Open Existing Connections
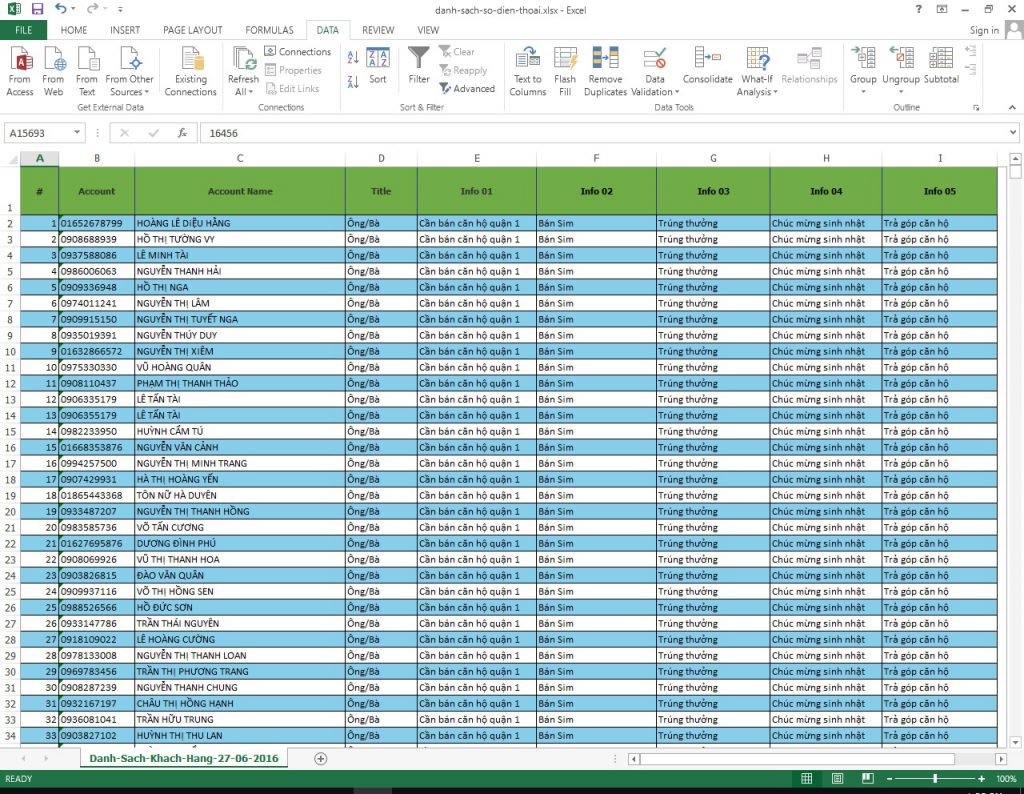The width and height of the screenshot is (1024, 794). (x=191, y=71)
